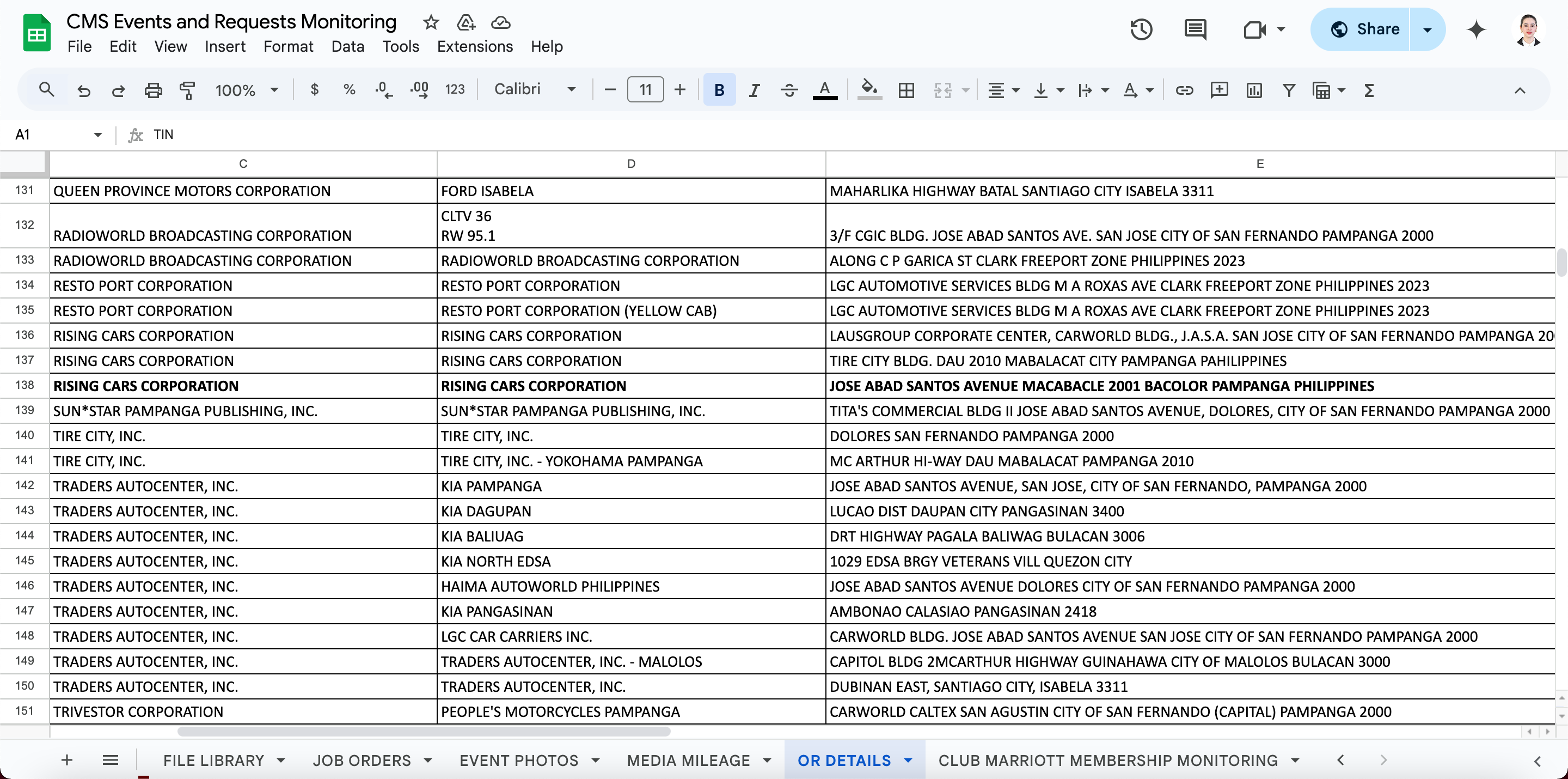
Task: Click the functions sigma icon
Action: point(1369,90)
